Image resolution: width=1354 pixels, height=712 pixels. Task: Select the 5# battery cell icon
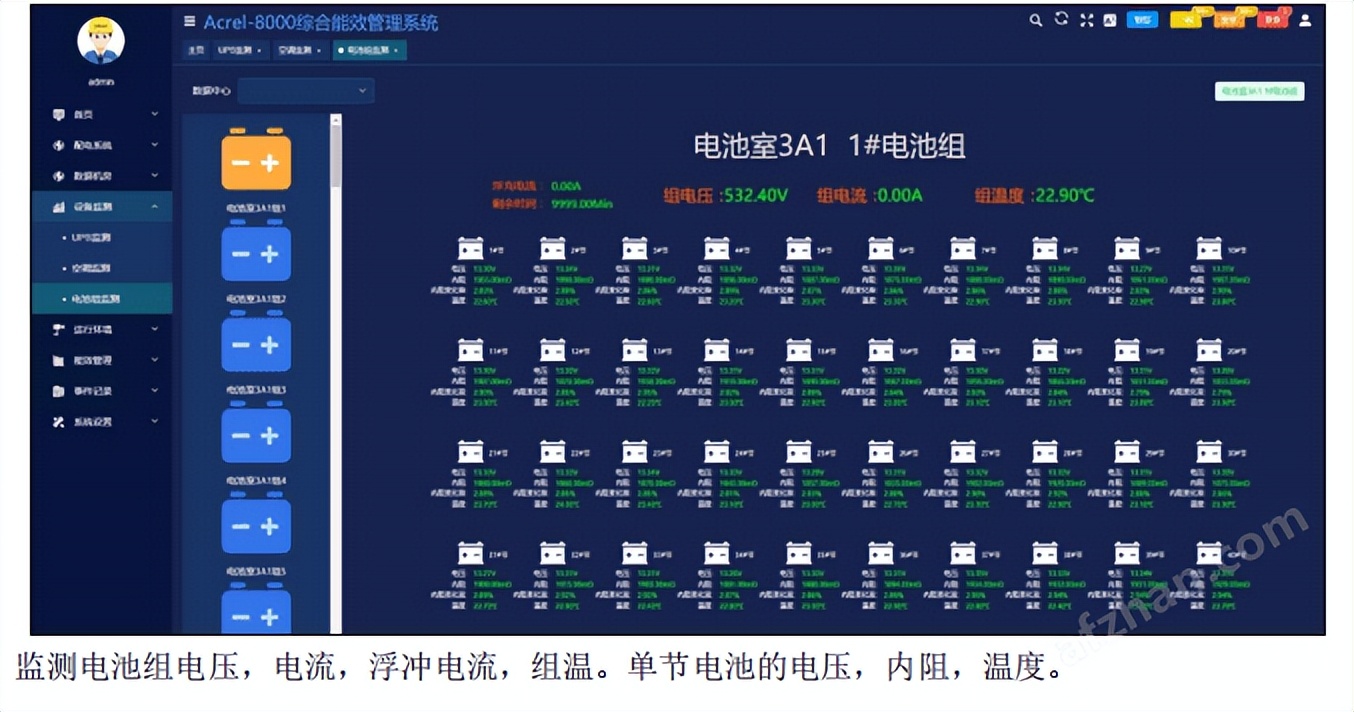pos(798,248)
